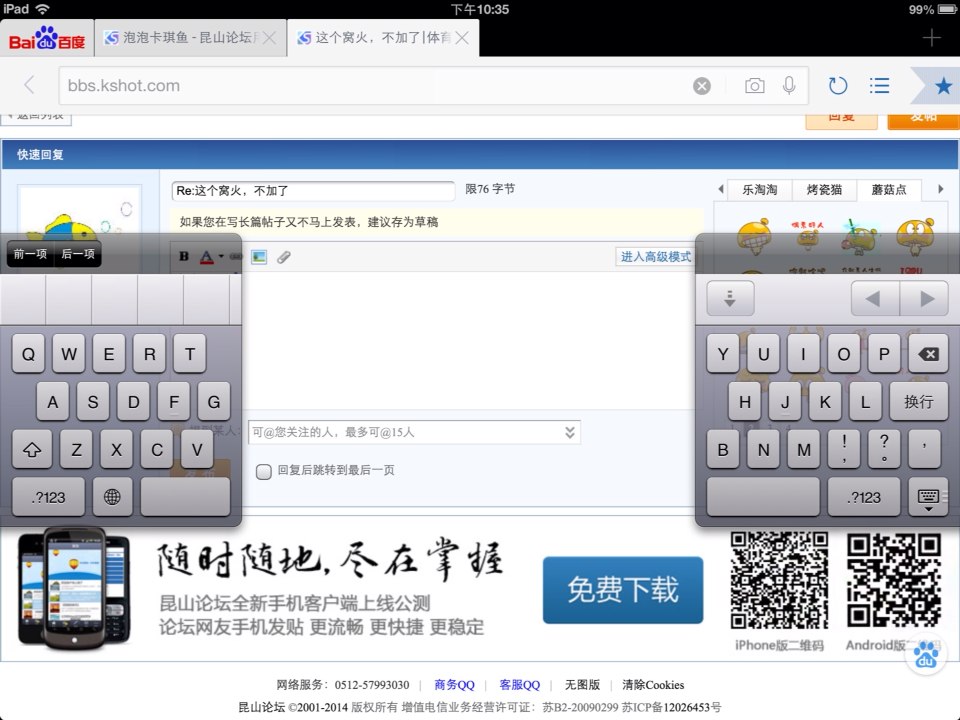The width and height of the screenshot is (960, 720).
Task: Select the first mushroom emoticon
Action: pos(754,237)
